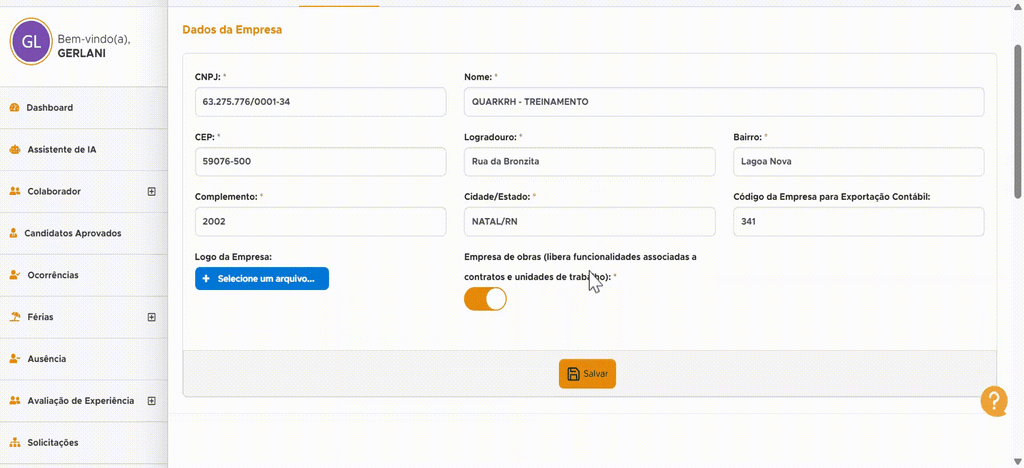Click the Nome field with QUARKRH - TREINAMENTO

(724, 102)
